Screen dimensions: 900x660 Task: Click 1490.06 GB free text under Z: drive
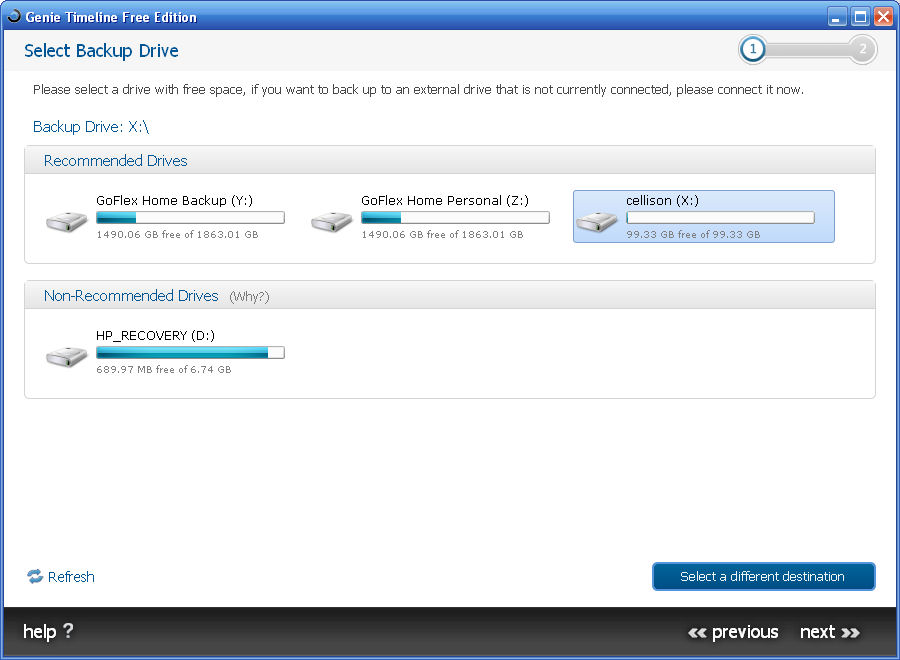point(443,234)
